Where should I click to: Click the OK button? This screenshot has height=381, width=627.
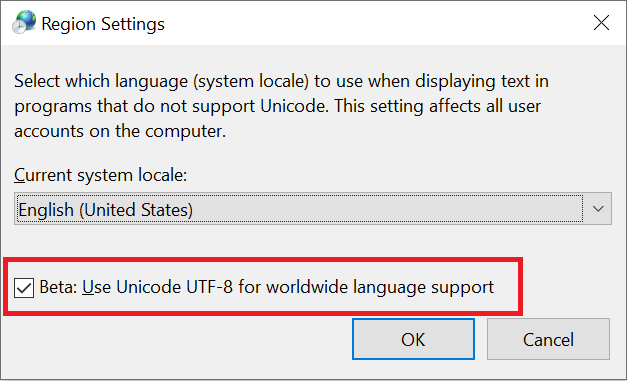click(x=413, y=339)
